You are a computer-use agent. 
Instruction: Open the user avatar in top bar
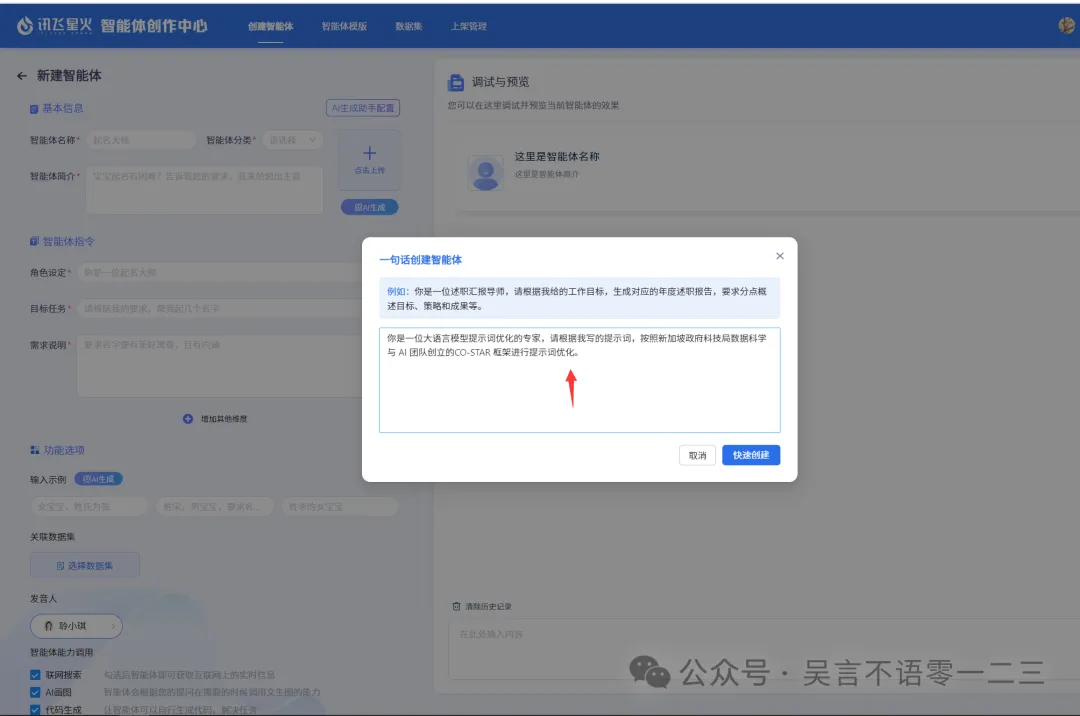1067,25
